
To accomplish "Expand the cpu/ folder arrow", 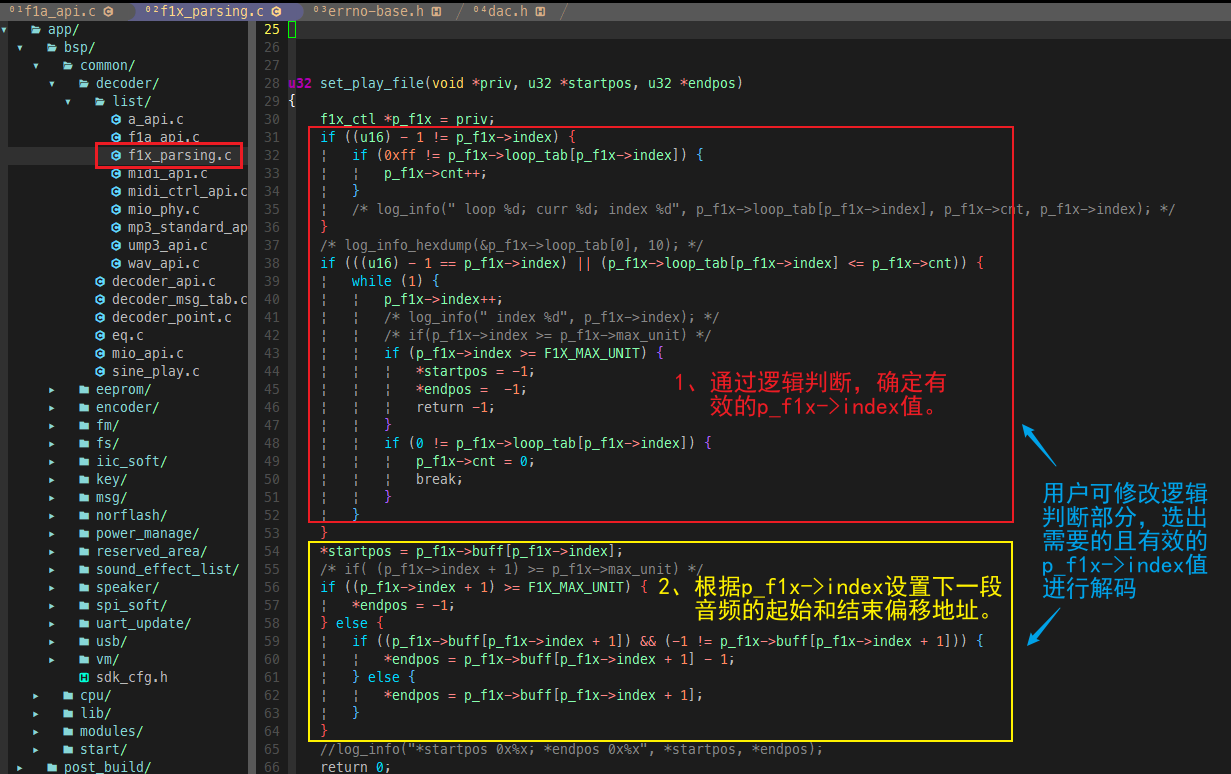I will point(36,696).
